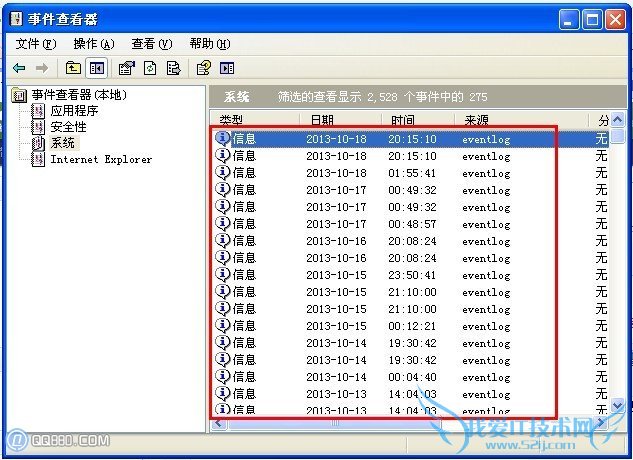Click the horizontal scrollbar thumb
This screenshot has width=633, height=460.
tap(335, 424)
